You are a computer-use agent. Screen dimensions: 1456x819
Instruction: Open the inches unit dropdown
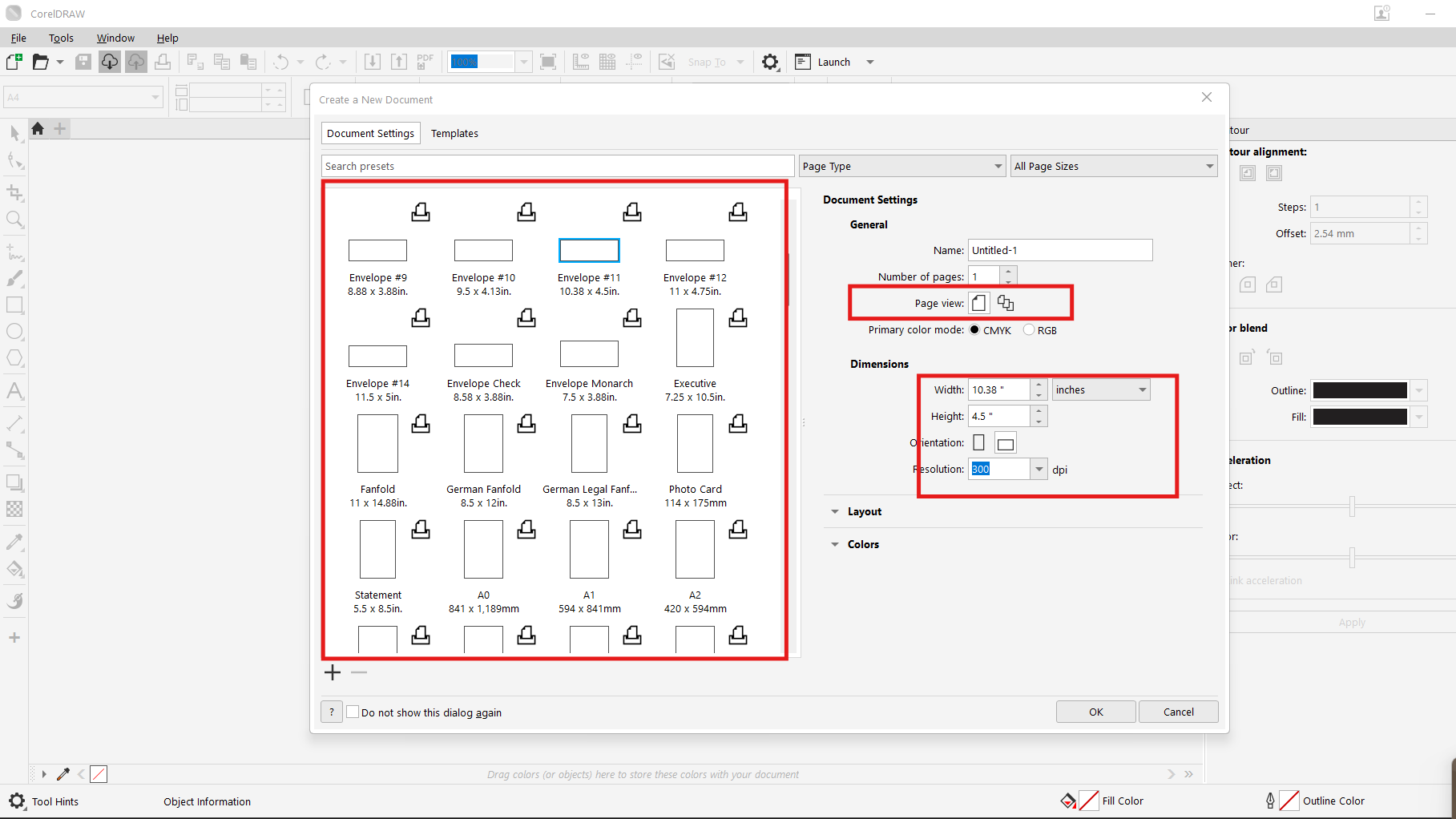[1101, 389]
